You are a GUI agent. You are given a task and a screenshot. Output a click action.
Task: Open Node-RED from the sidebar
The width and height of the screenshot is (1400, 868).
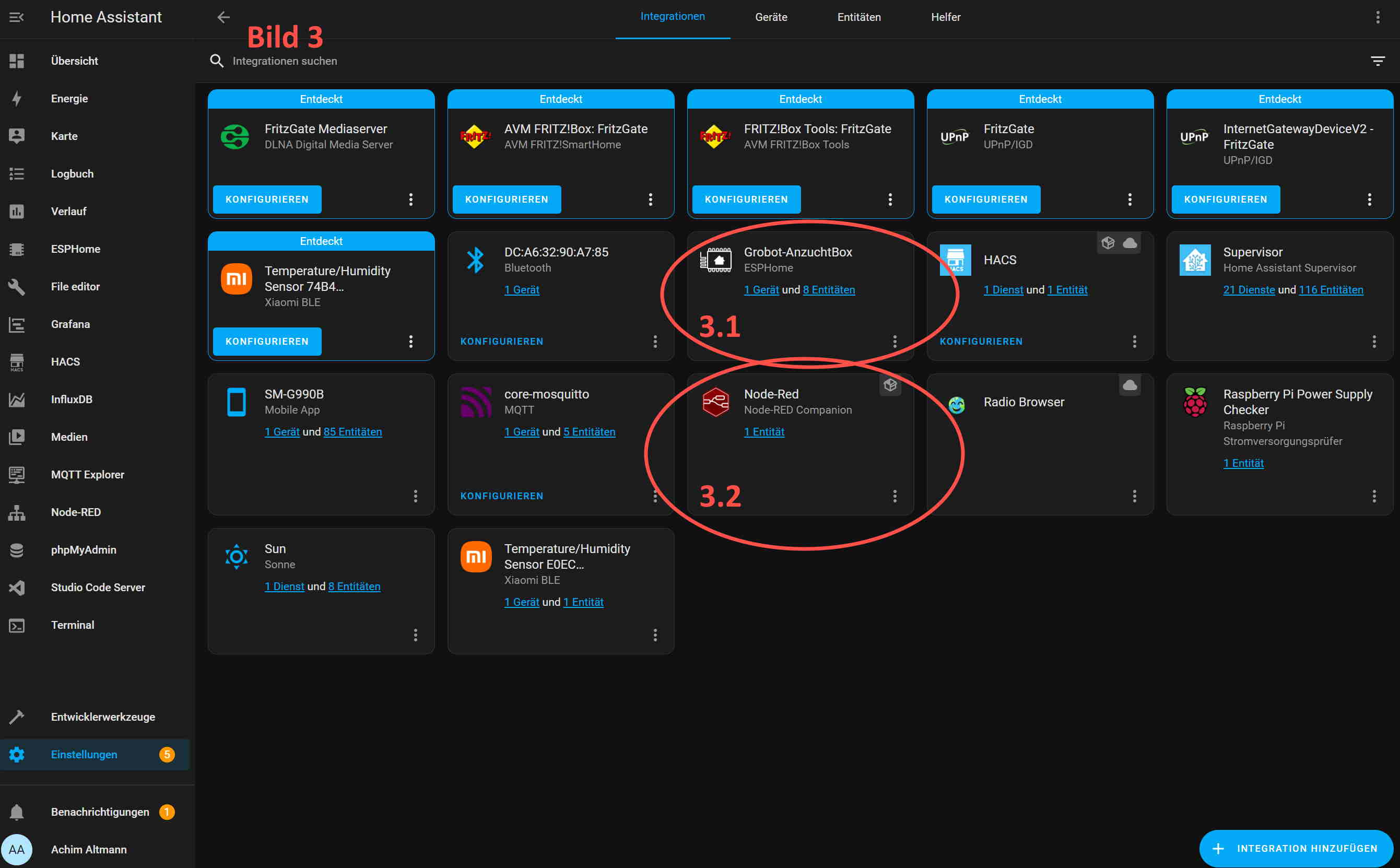click(x=75, y=511)
